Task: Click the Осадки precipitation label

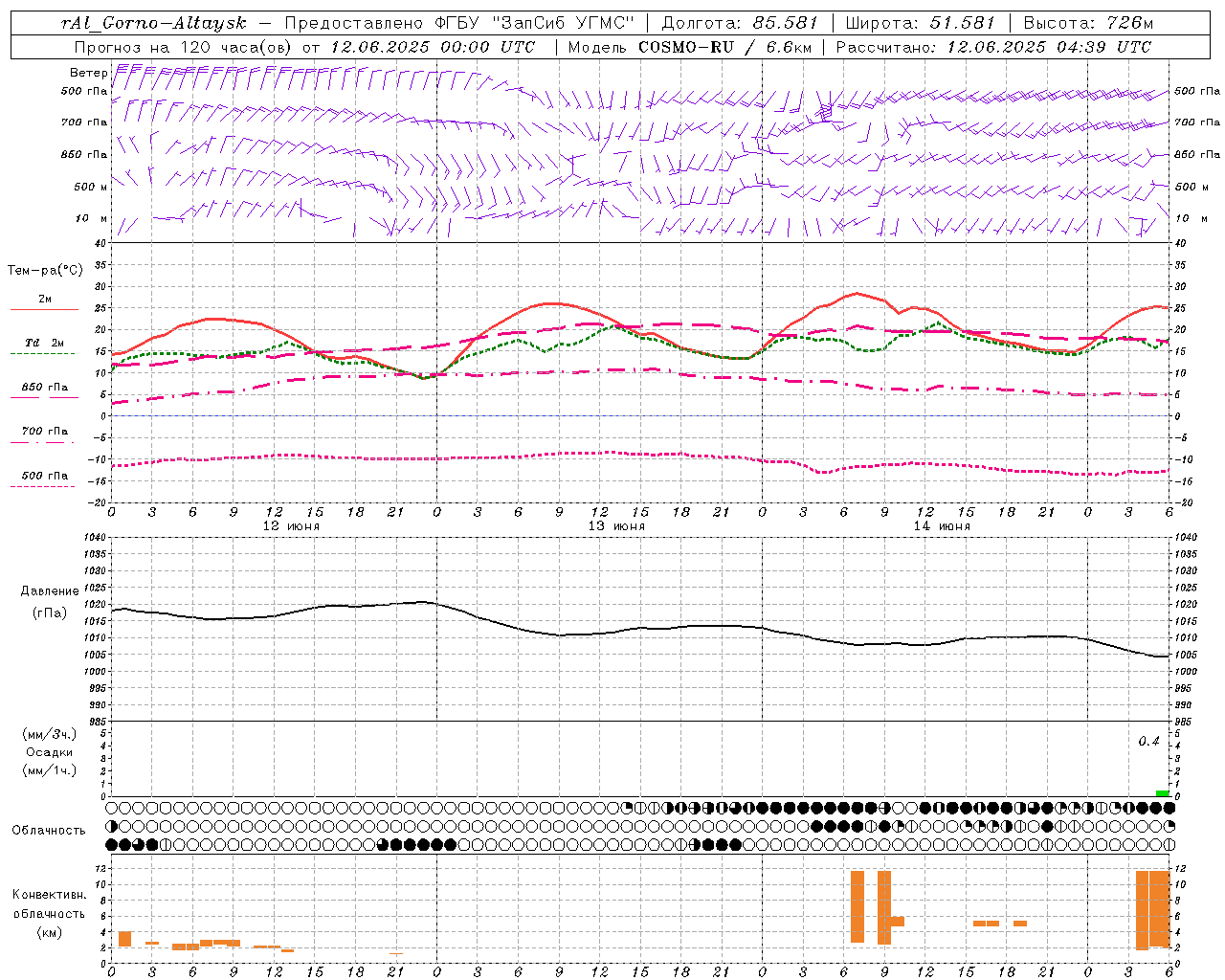Action: (x=50, y=752)
